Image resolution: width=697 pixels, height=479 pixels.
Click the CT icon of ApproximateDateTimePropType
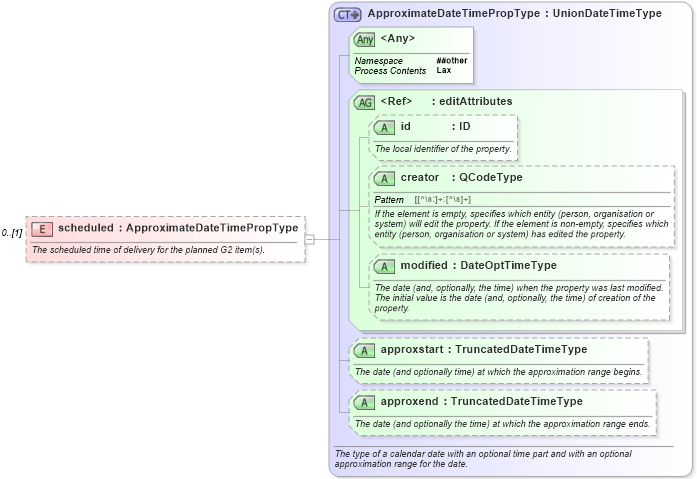click(348, 15)
